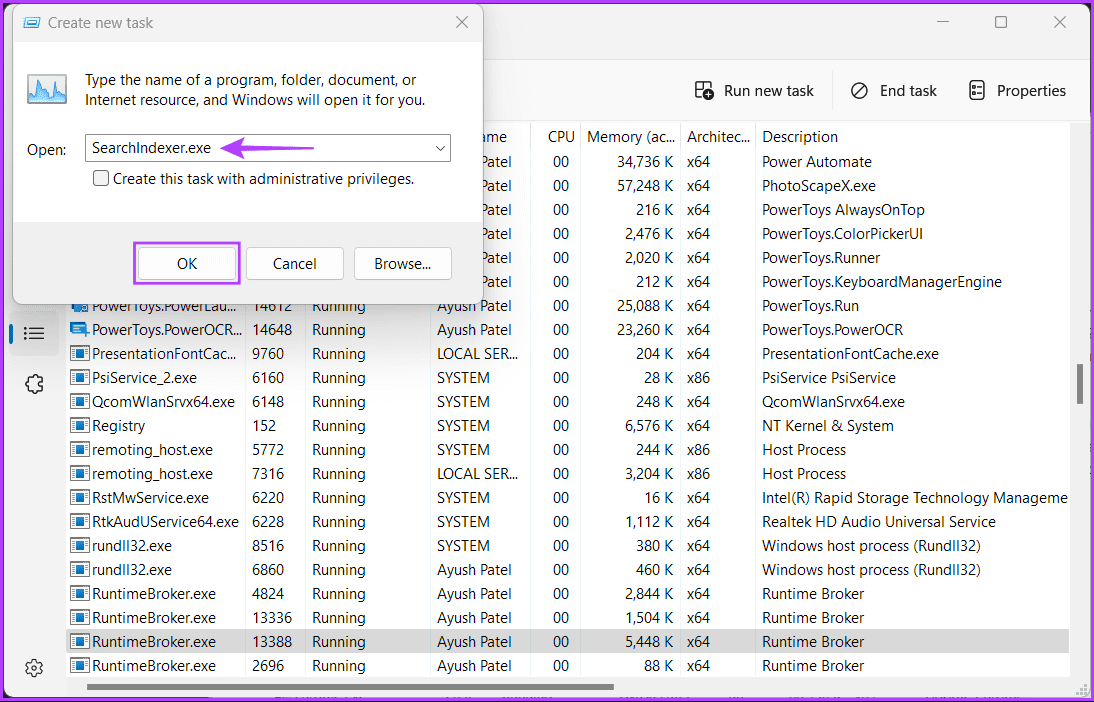Select PowerToys AlwaysOnTop description
Viewport: 1094px width, 702px height.
coord(843,210)
